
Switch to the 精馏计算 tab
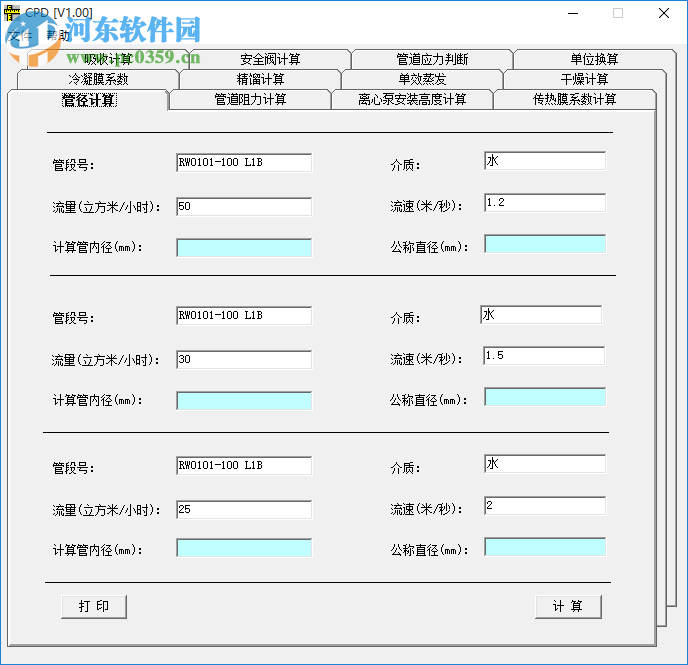[260, 79]
